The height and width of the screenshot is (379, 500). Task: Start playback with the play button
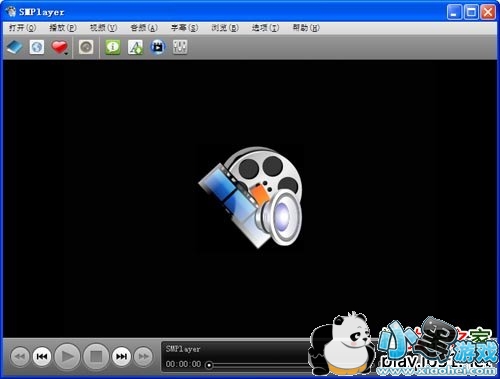(67, 357)
